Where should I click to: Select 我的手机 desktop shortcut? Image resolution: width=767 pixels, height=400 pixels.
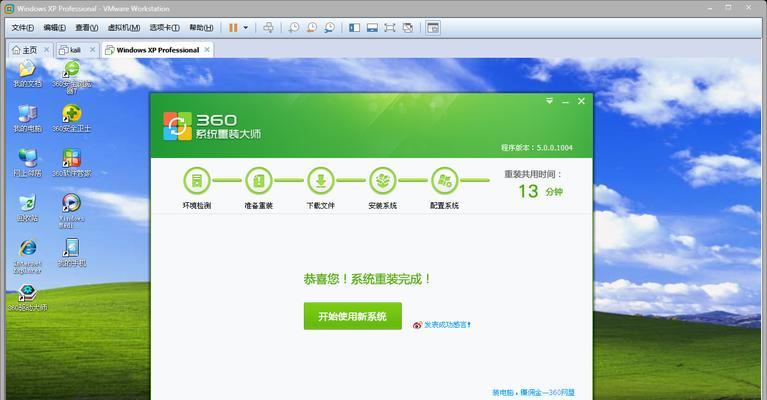point(71,253)
